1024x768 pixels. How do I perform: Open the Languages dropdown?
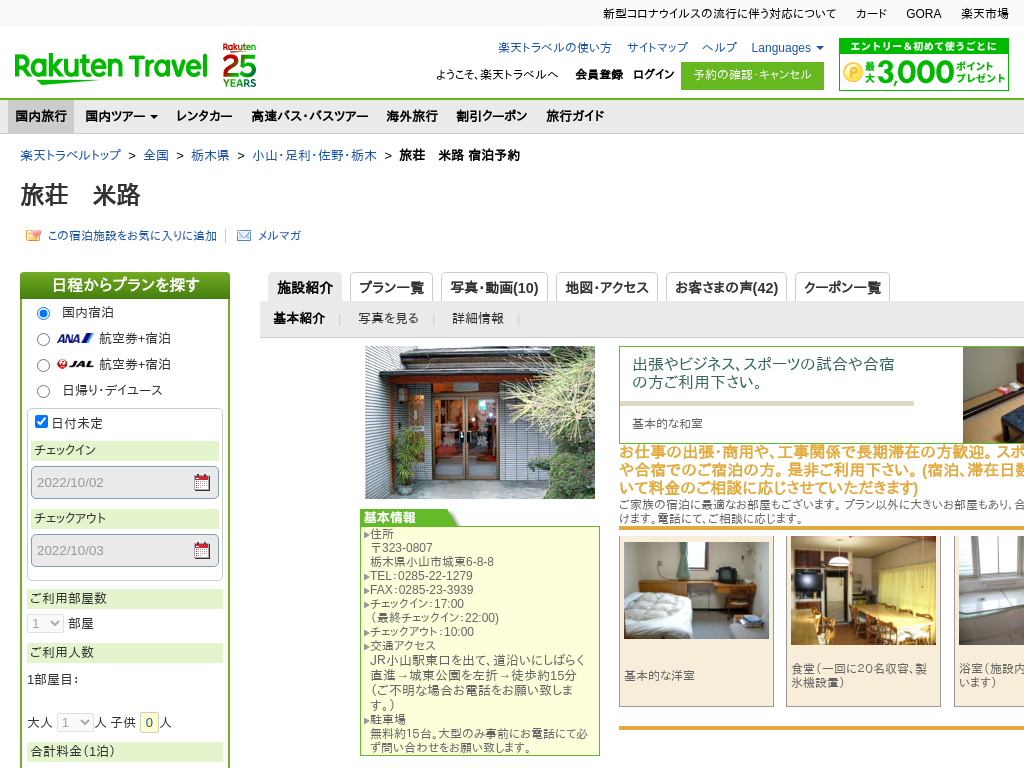coord(787,48)
